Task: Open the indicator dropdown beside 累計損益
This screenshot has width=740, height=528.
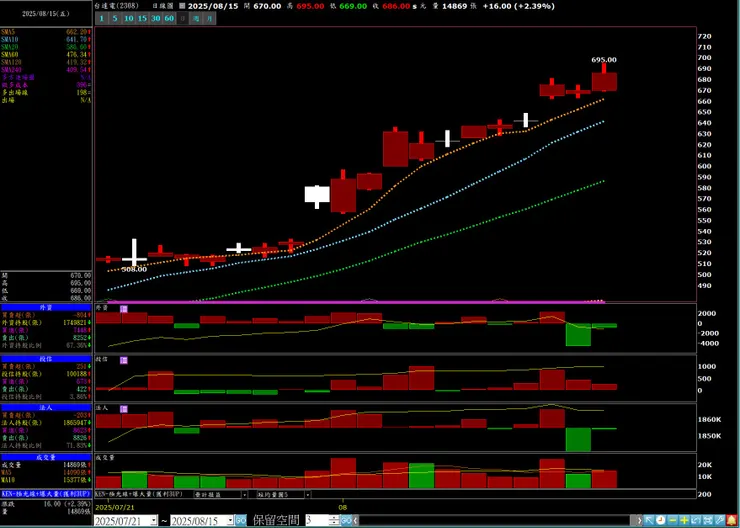Action: (308, 494)
